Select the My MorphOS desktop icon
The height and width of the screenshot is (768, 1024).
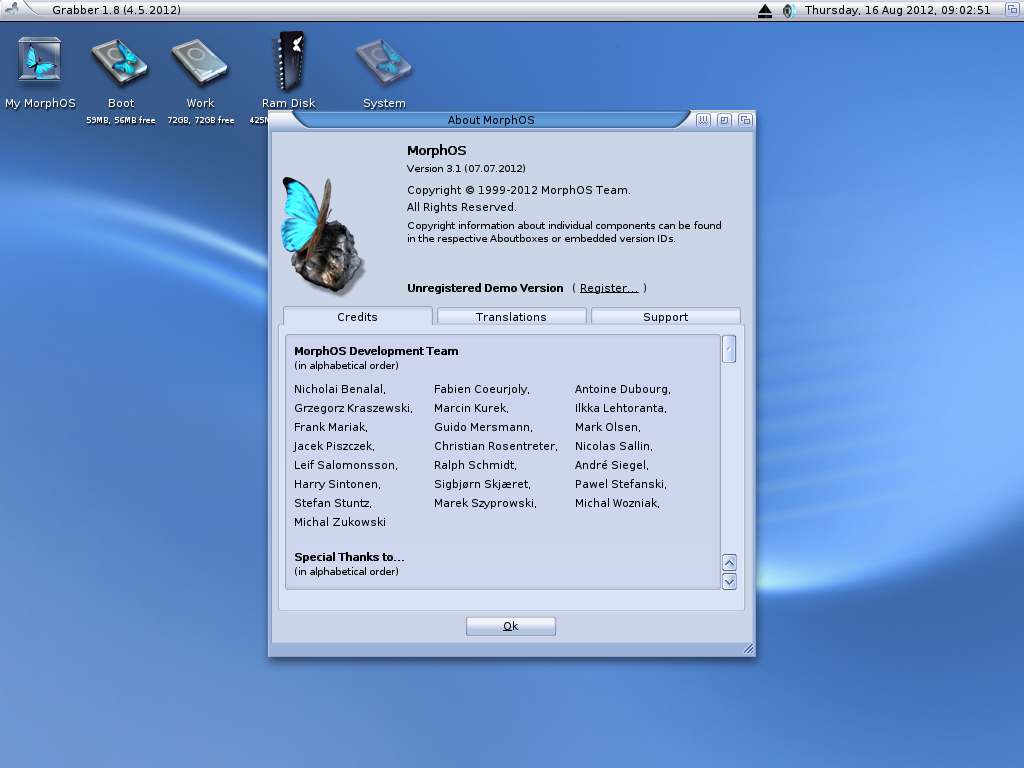(40, 60)
